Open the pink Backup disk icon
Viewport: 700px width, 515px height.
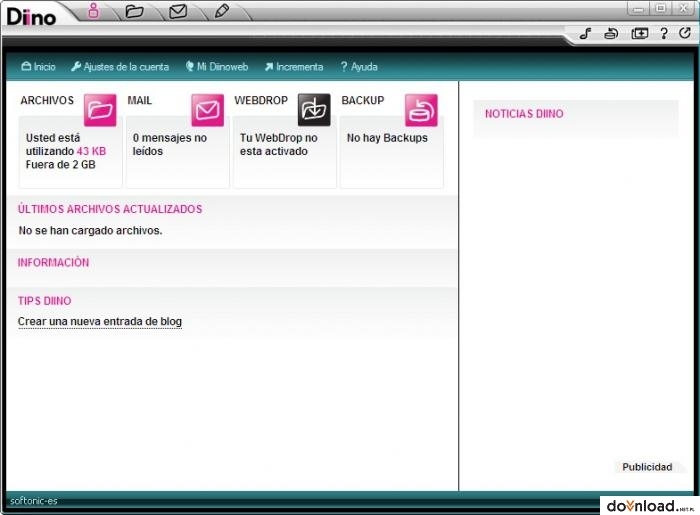pyautogui.click(x=421, y=110)
